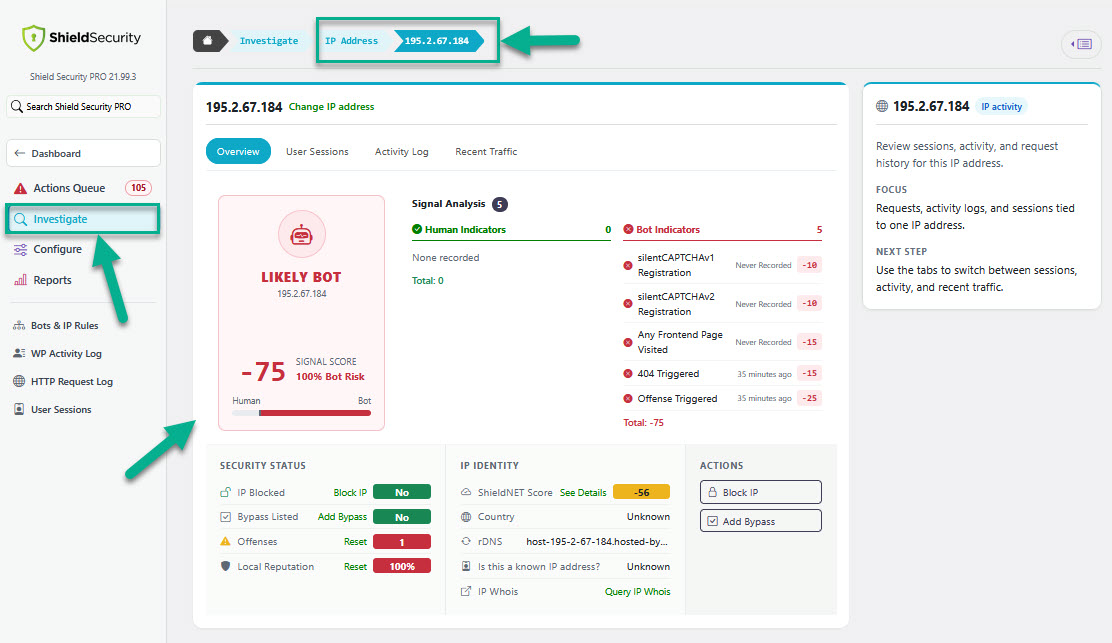Image resolution: width=1112 pixels, height=643 pixels.
Task: Click the IP Blocked unlock icon
Action: 226,492
